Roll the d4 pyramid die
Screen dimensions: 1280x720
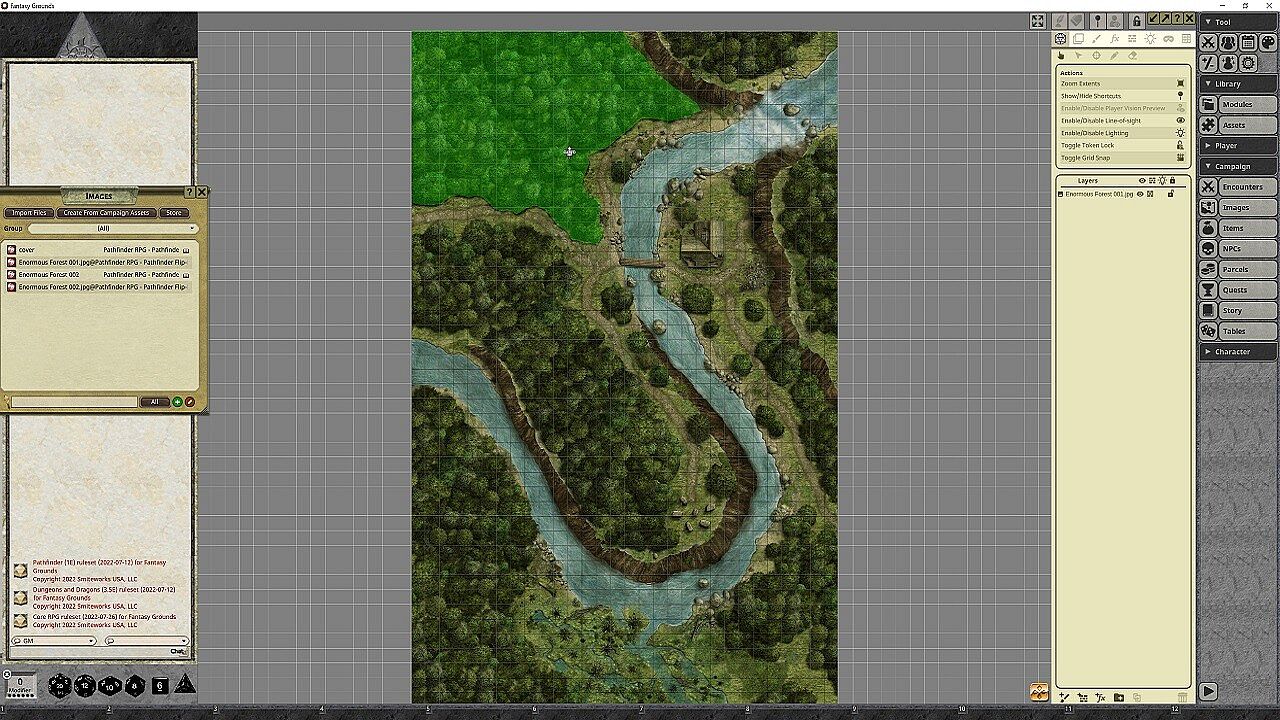[x=185, y=685]
